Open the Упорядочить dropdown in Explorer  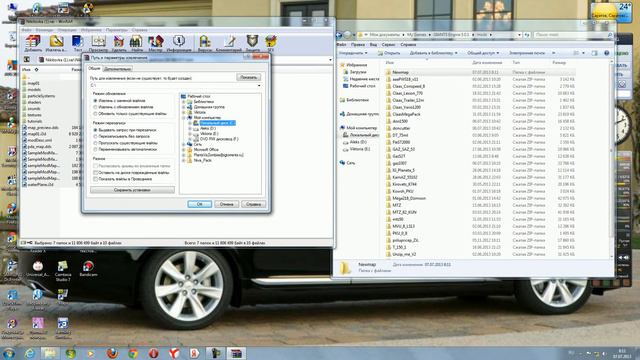353,53
